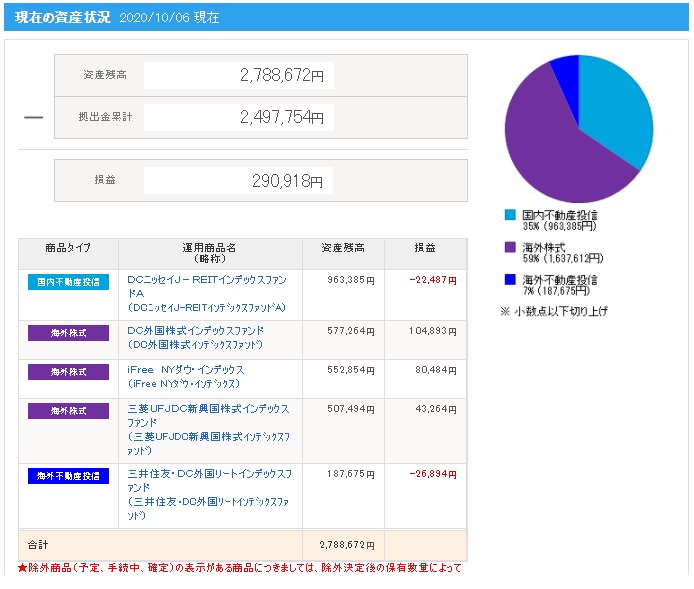Screen dimensions: 694x589
Task: Click the blue 海外不動産投信 badge in table
Action: click(x=68, y=476)
